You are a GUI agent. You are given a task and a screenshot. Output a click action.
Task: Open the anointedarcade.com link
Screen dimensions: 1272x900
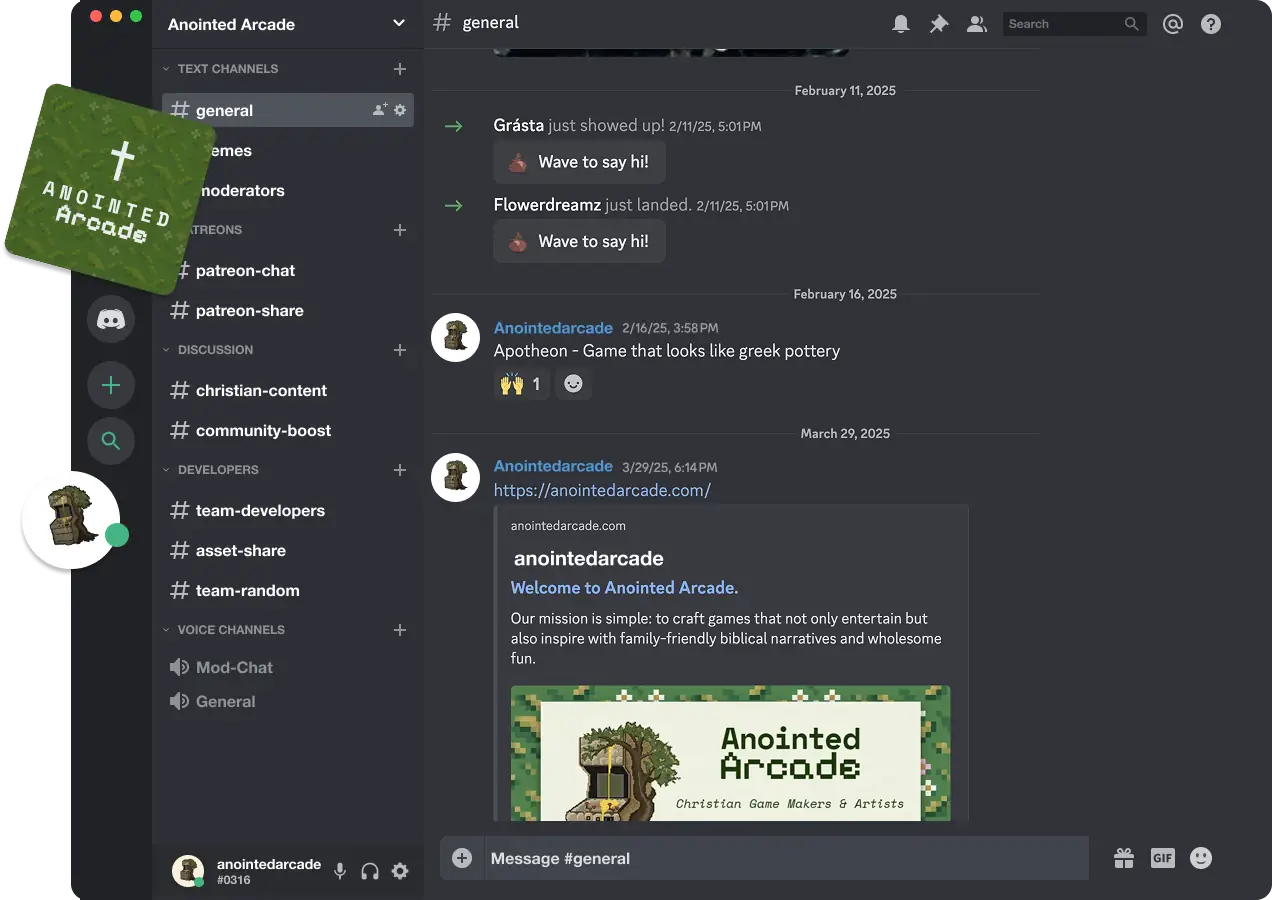pos(602,490)
